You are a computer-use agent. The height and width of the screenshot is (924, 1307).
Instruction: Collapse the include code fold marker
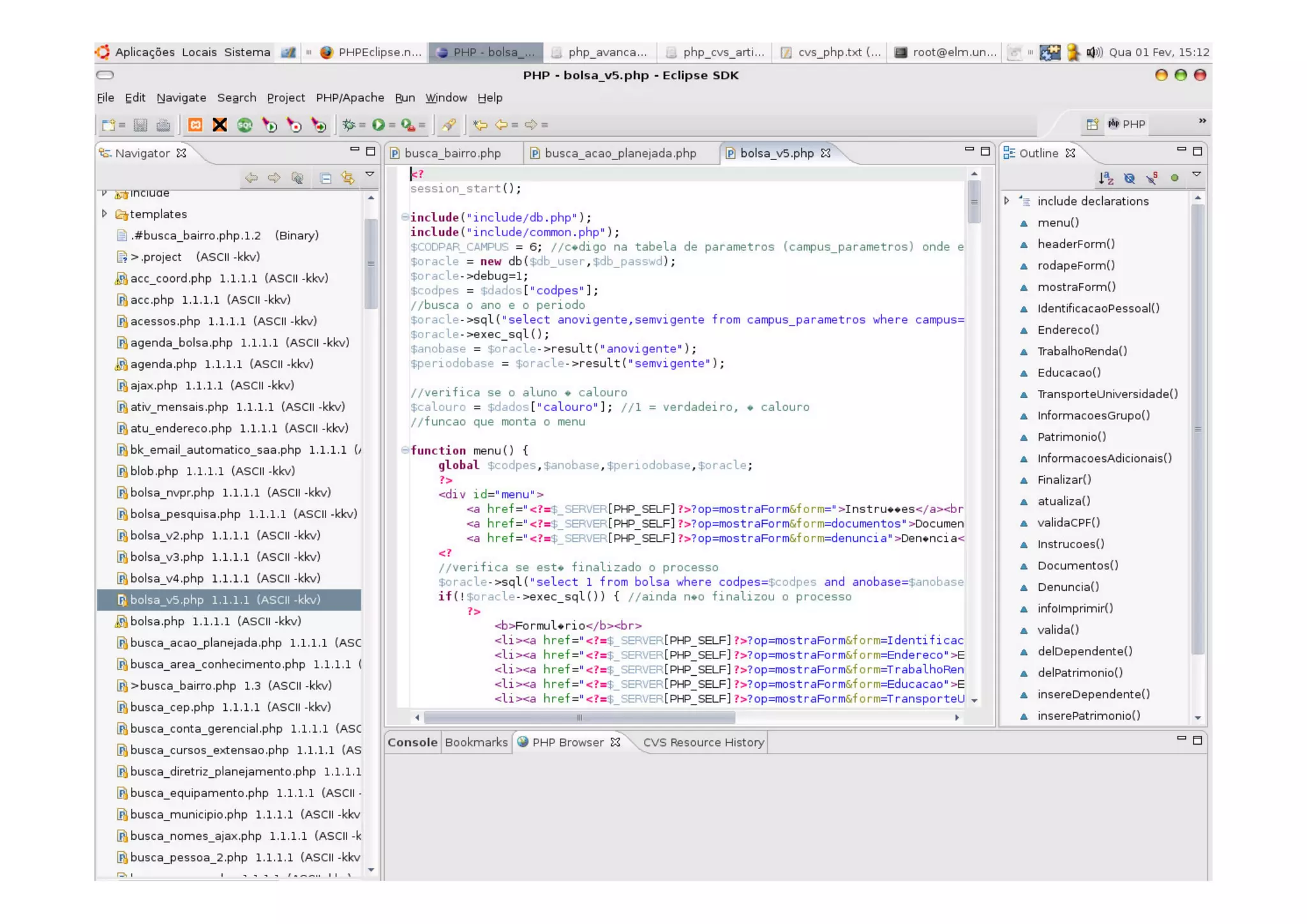[405, 217]
